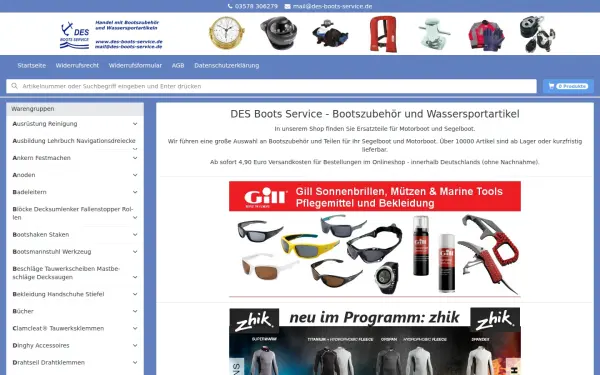Click the deck cleat image in header
Viewport: 600px width, 375px height.
(434, 34)
